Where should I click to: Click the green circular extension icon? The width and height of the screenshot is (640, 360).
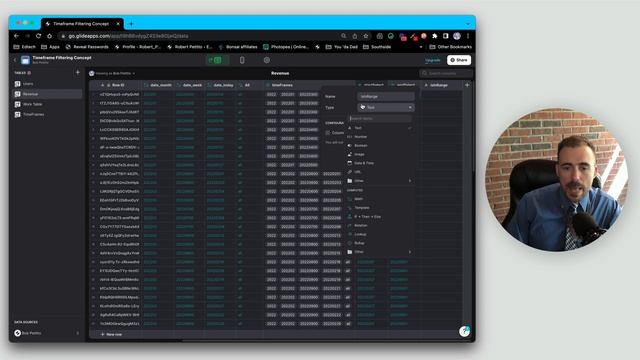(391, 36)
